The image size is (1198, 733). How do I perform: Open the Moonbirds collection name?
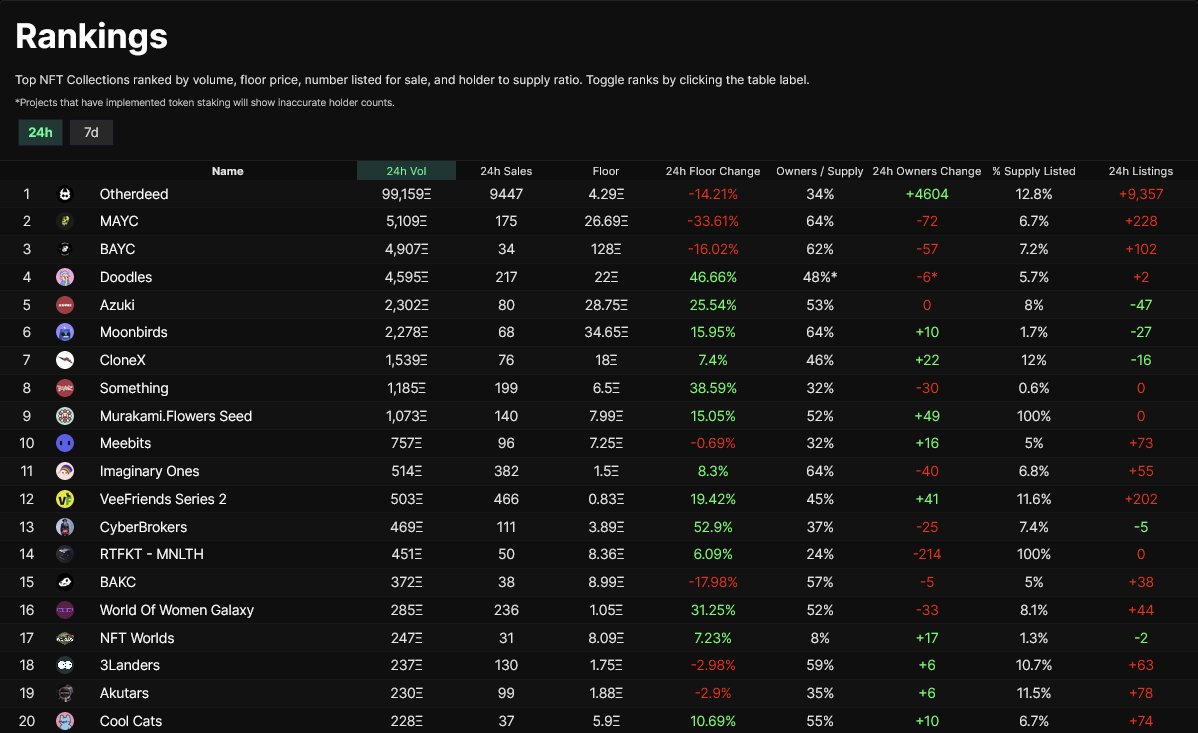134,332
